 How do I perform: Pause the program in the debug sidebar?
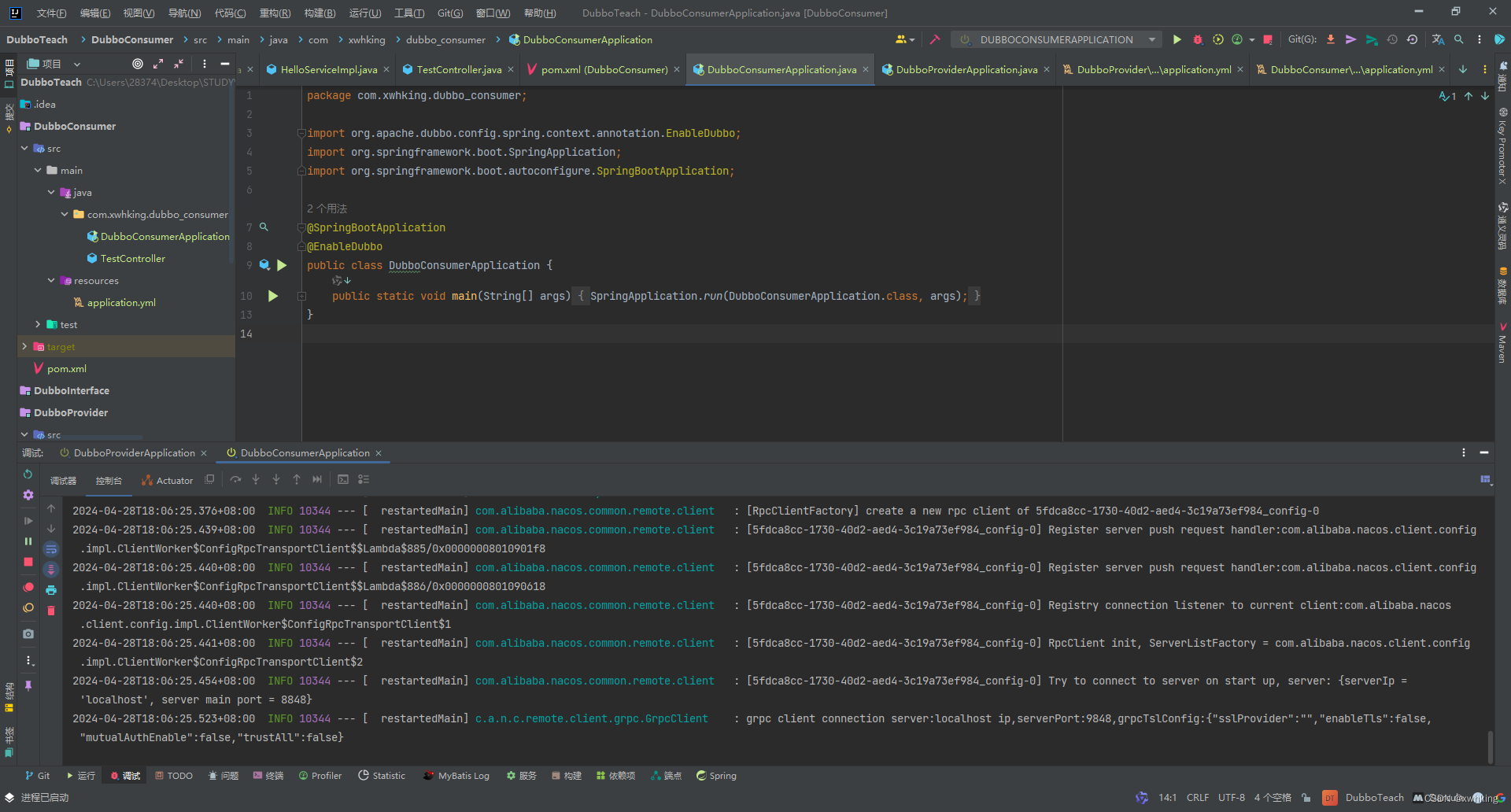click(28, 541)
